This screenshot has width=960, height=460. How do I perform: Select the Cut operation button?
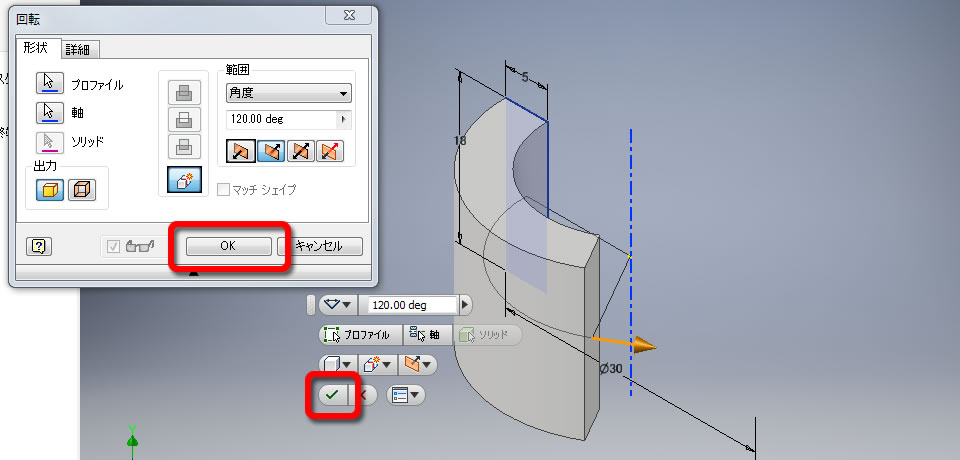click(x=184, y=119)
